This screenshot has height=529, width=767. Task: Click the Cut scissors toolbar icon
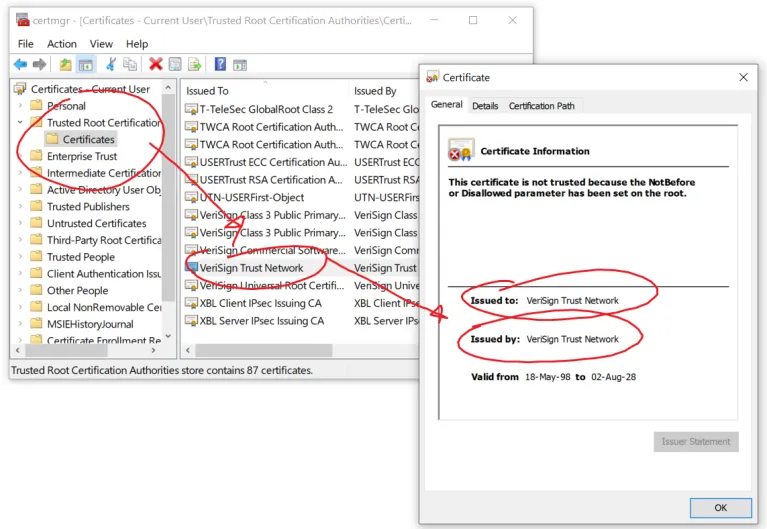click(x=111, y=64)
